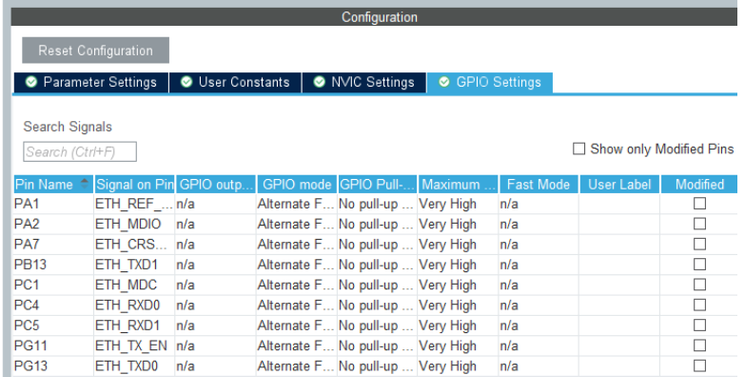Open GPIO Pull-up cell for PC4 row
The width and height of the screenshot is (745, 377).
[377, 305]
